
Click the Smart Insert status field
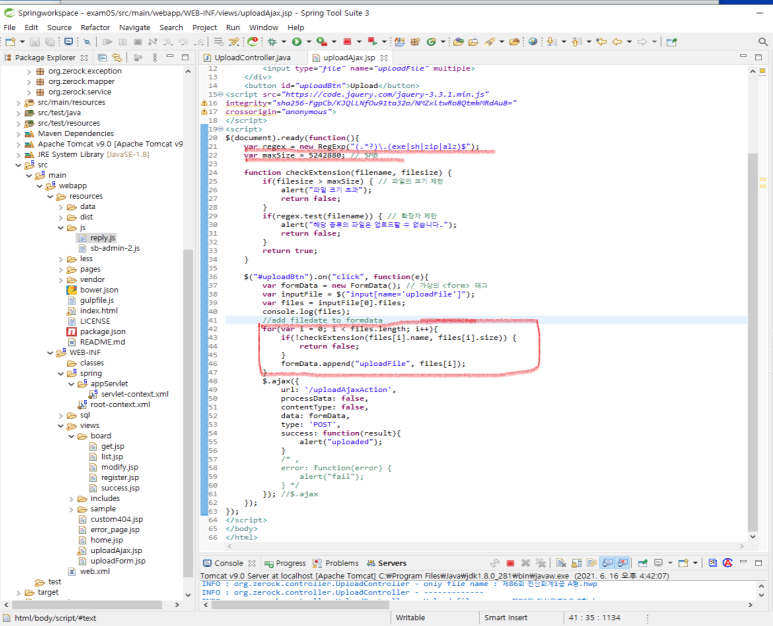(x=506, y=618)
